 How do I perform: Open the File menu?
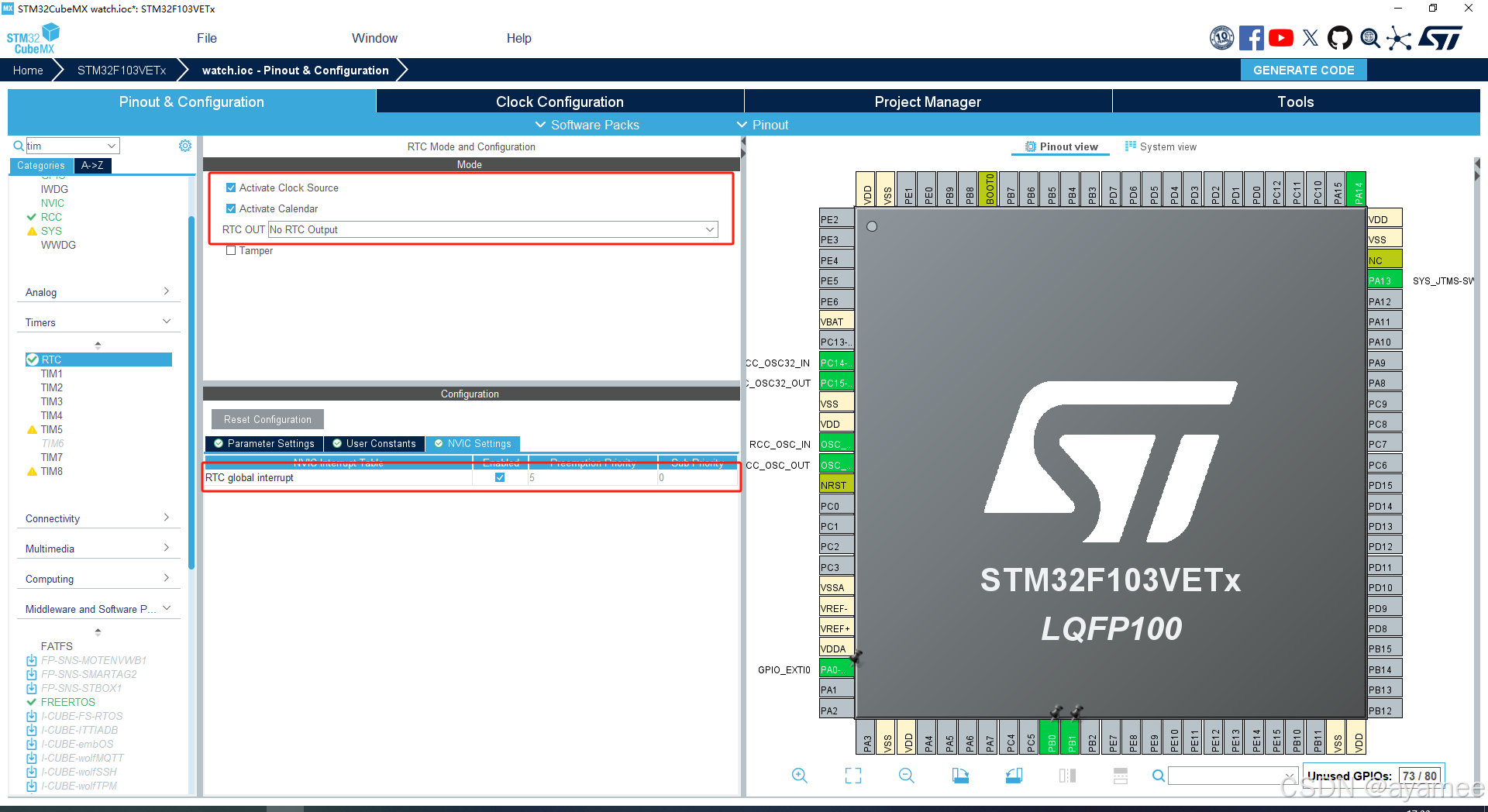click(x=207, y=38)
